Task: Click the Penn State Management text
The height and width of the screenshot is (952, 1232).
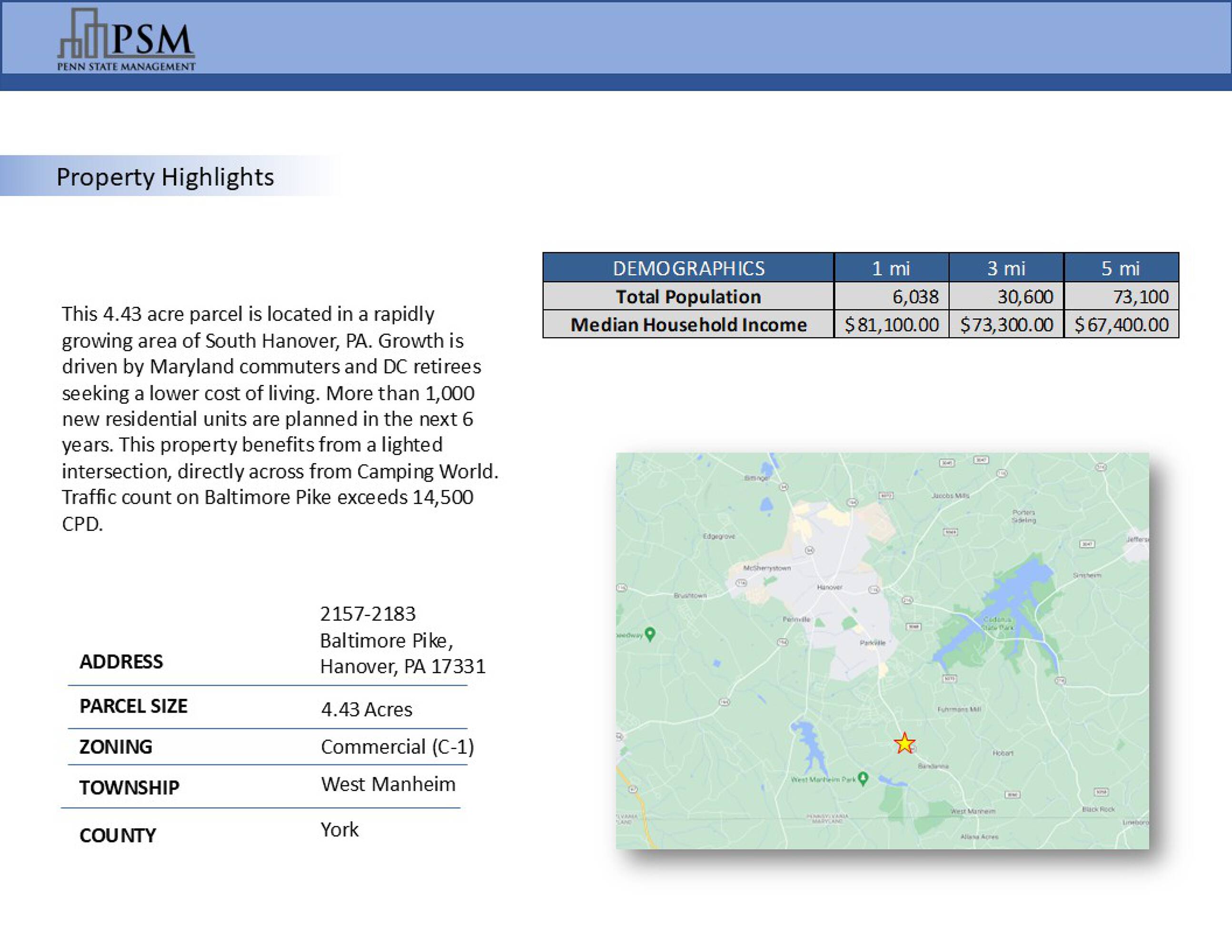Action: (x=126, y=67)
